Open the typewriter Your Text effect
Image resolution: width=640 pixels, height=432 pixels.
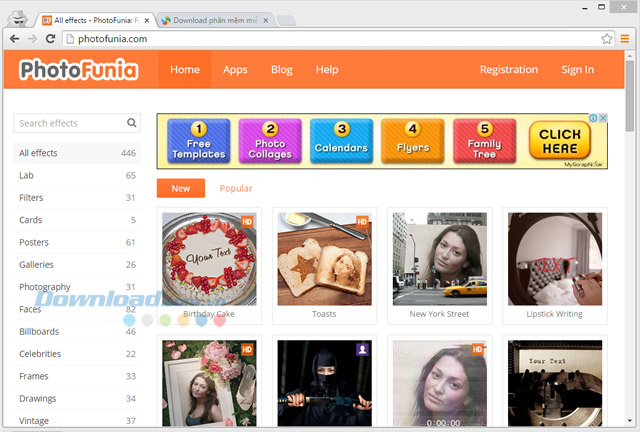pos(555,383)
